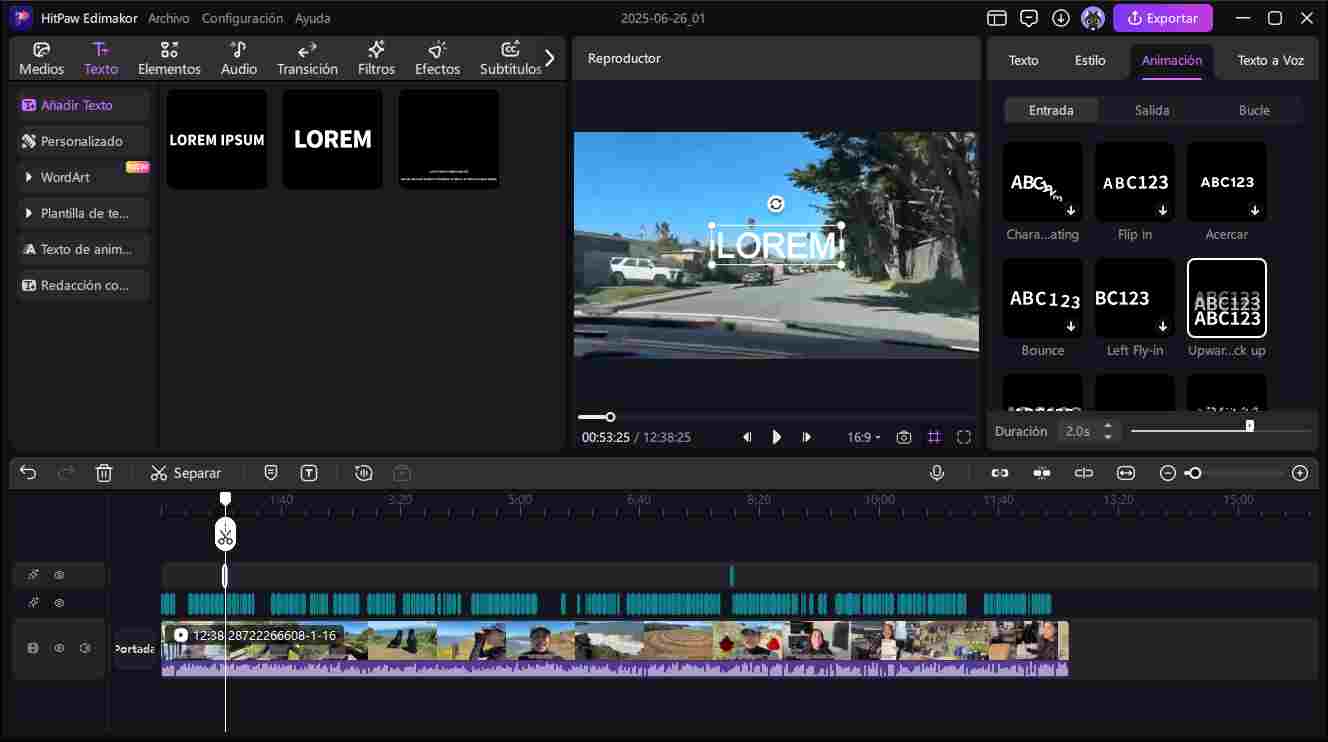The height and width of the screenshot is (742, 1328).
Task: Expand the Plantilla de texto category
Action: click(x=83, y=213)
